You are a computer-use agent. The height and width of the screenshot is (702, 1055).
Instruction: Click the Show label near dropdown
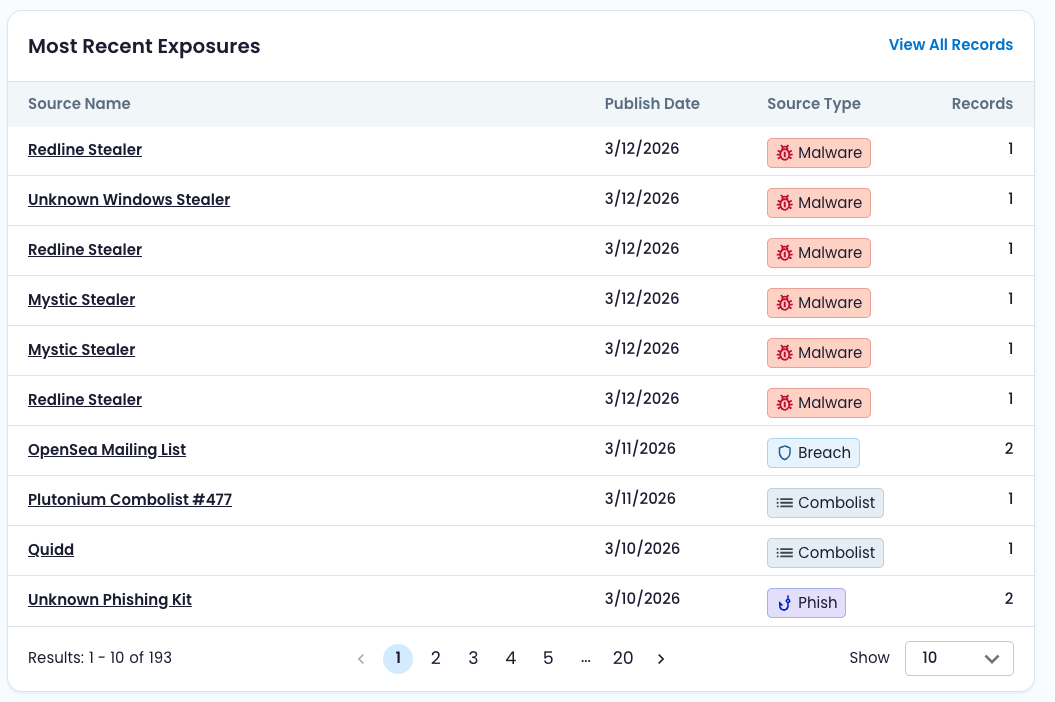pos(869,658)
